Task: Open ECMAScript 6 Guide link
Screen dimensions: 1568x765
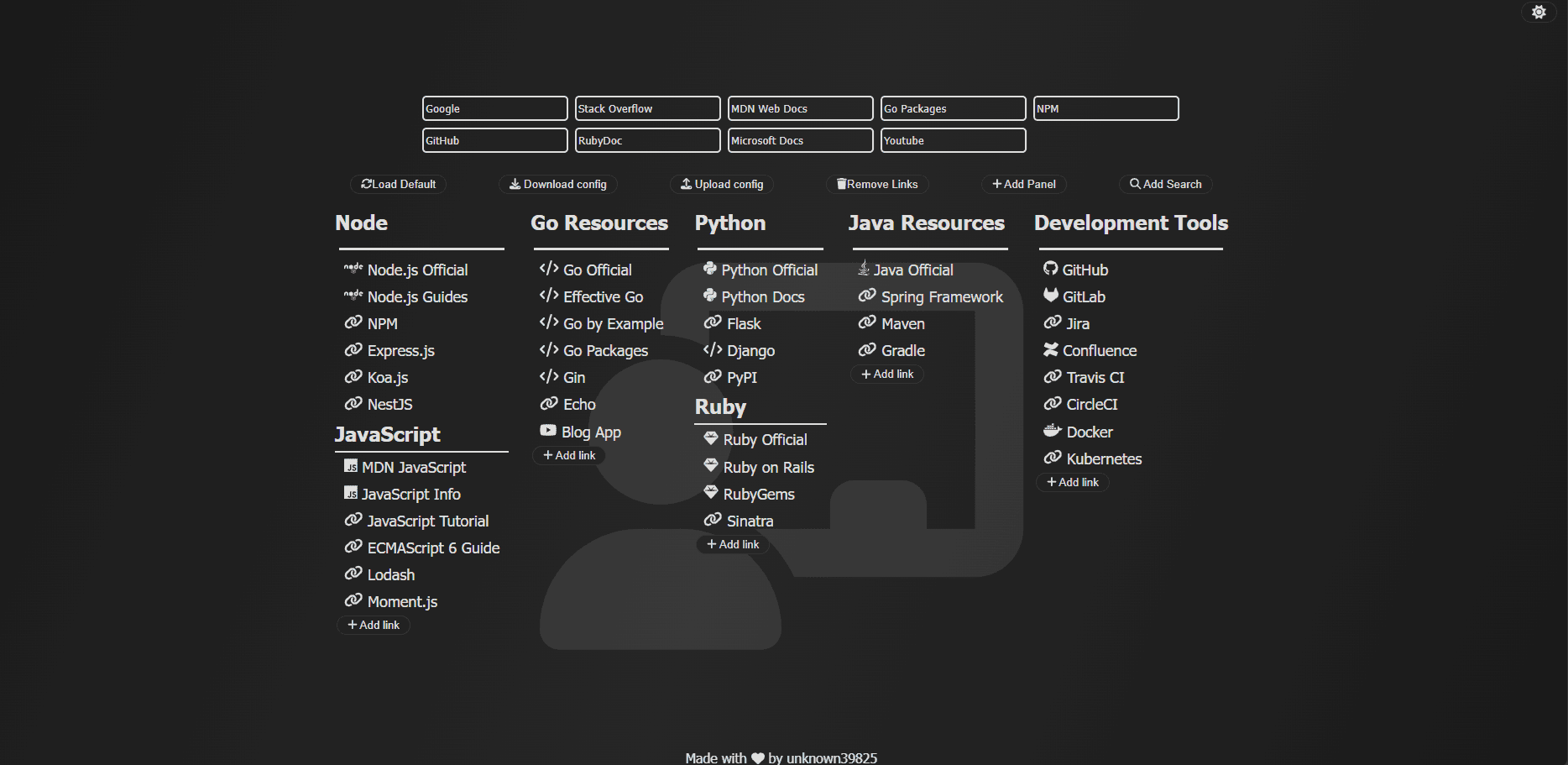Action: point(434,548)
